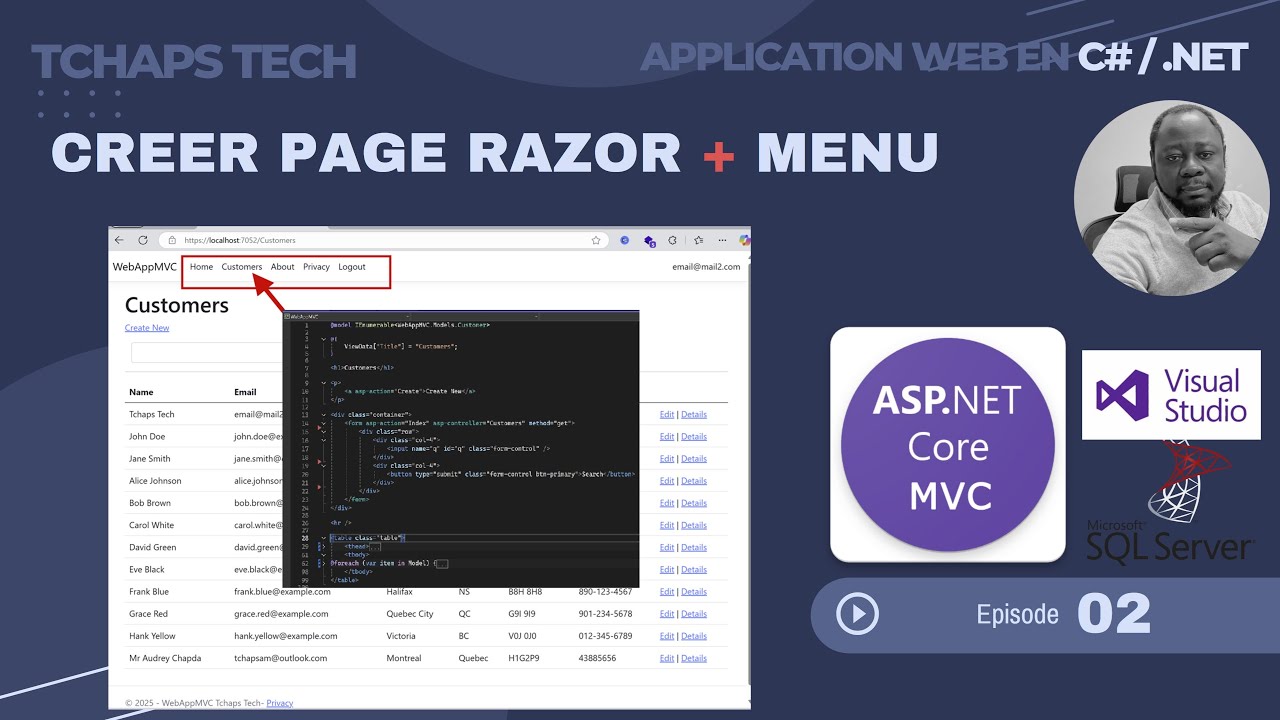Select the phone cell '43885656'
1280x720 pixels.
[597, 658]
